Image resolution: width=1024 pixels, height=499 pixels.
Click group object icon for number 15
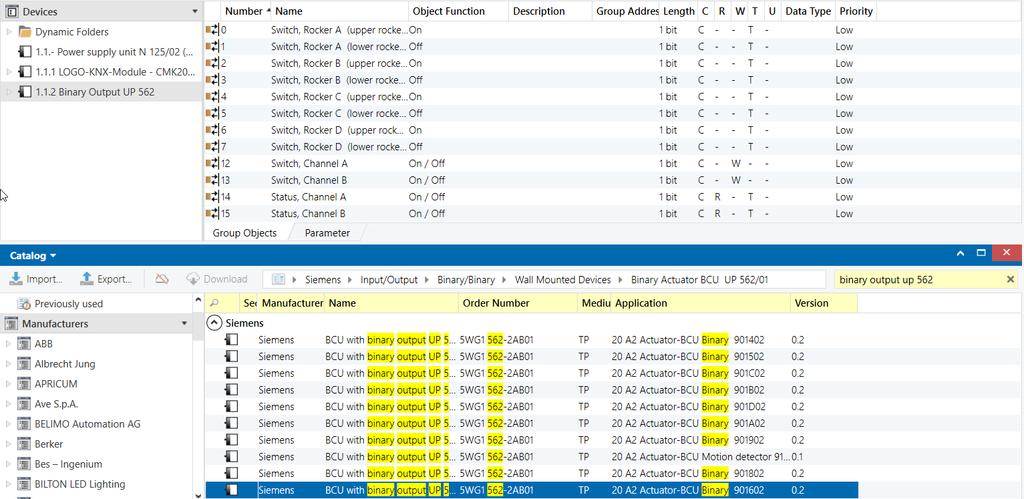tap(212, 213)
